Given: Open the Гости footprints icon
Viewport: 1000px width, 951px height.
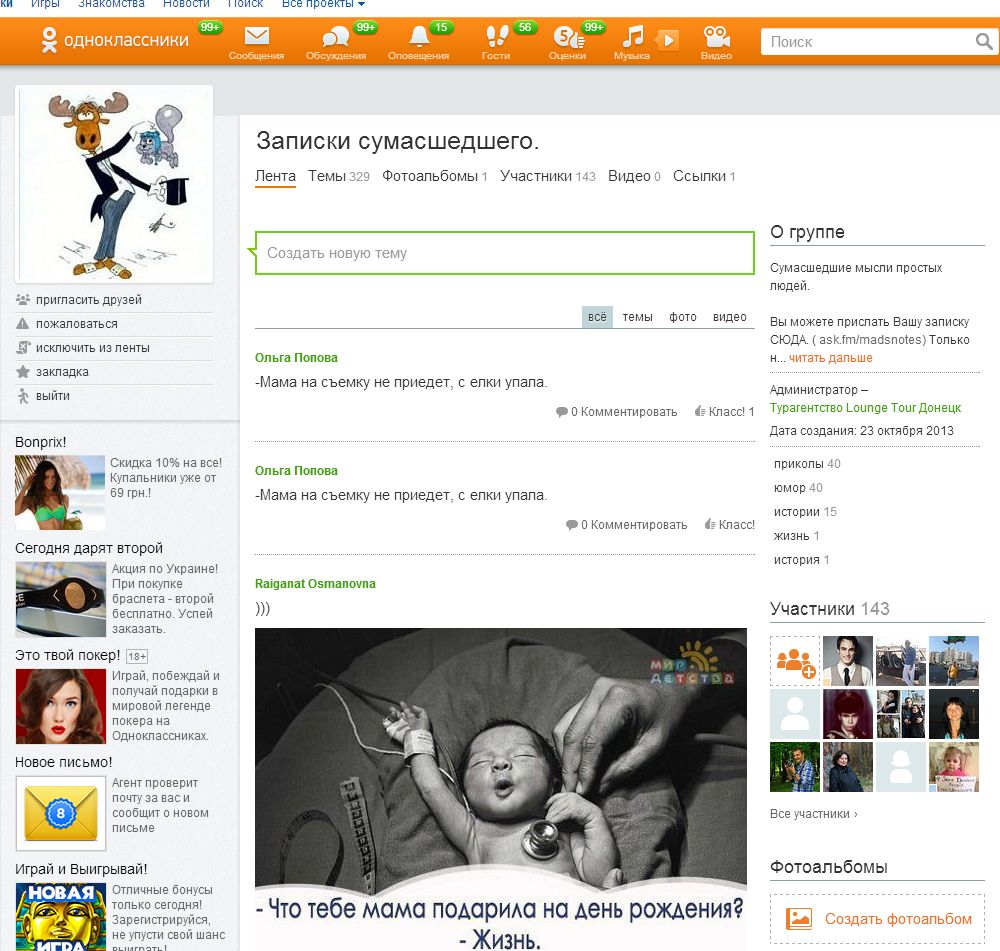Looking at the screenshot, I should coord(496,36).
